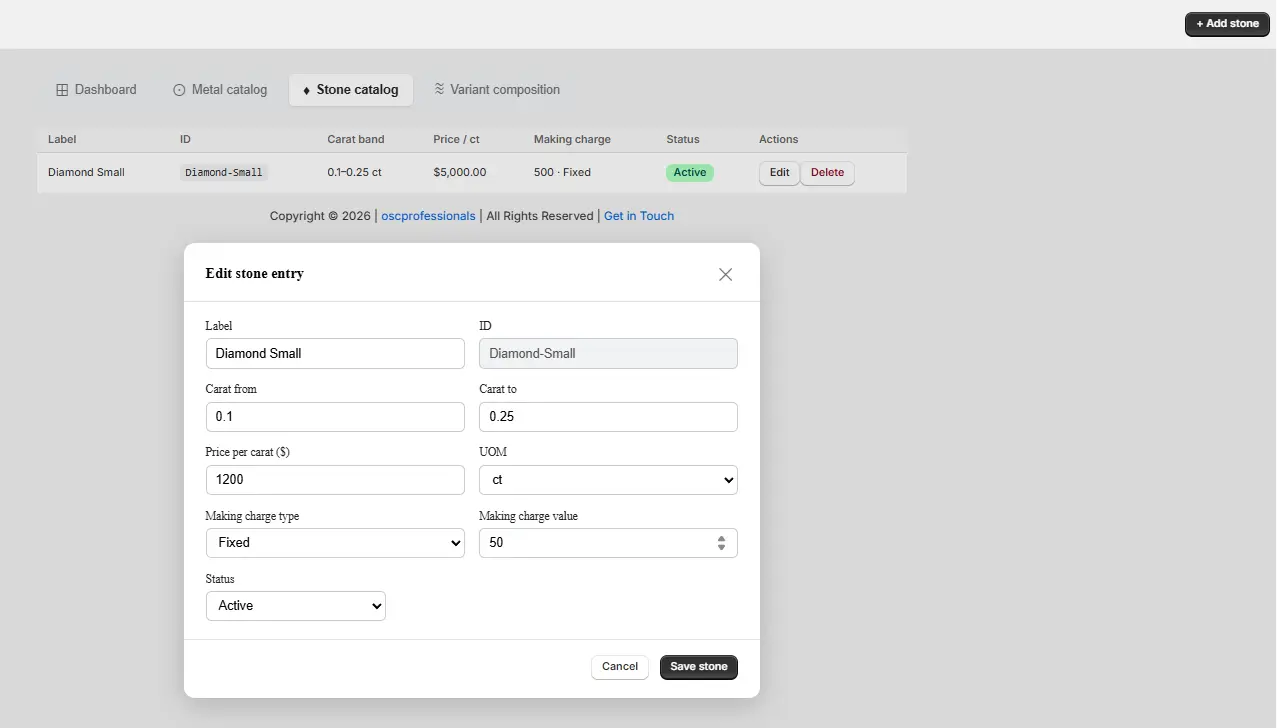Click the Variant composition waves icon

(x=439, y=89)
